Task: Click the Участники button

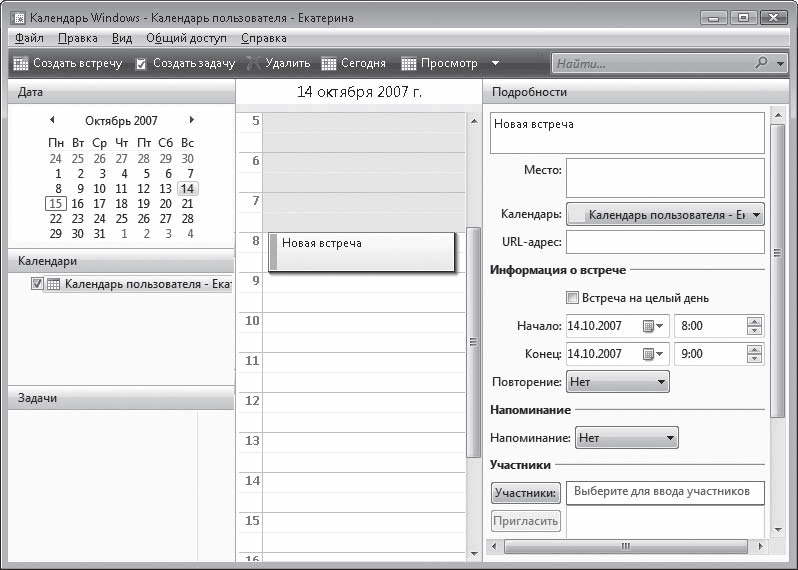Action: (526, 493)
